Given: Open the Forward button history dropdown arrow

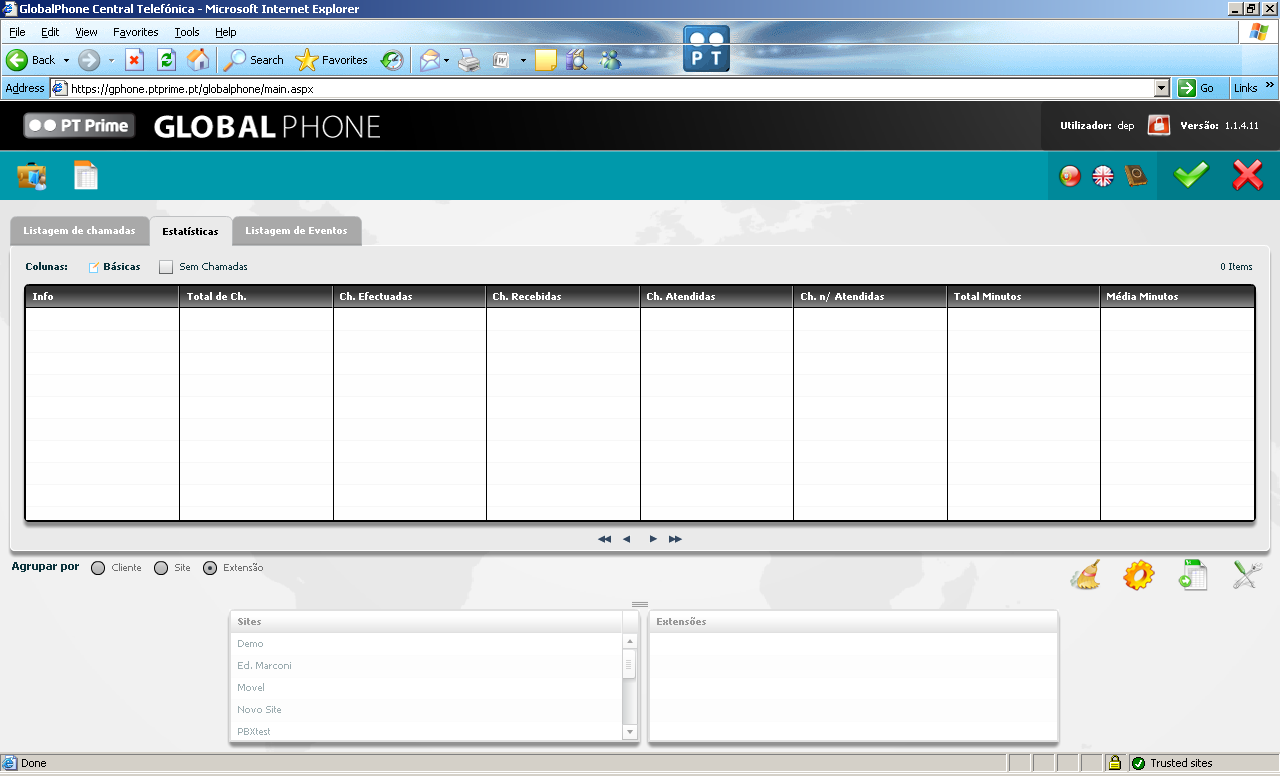Looking at the screenshot, I should (x=111, y=60).
